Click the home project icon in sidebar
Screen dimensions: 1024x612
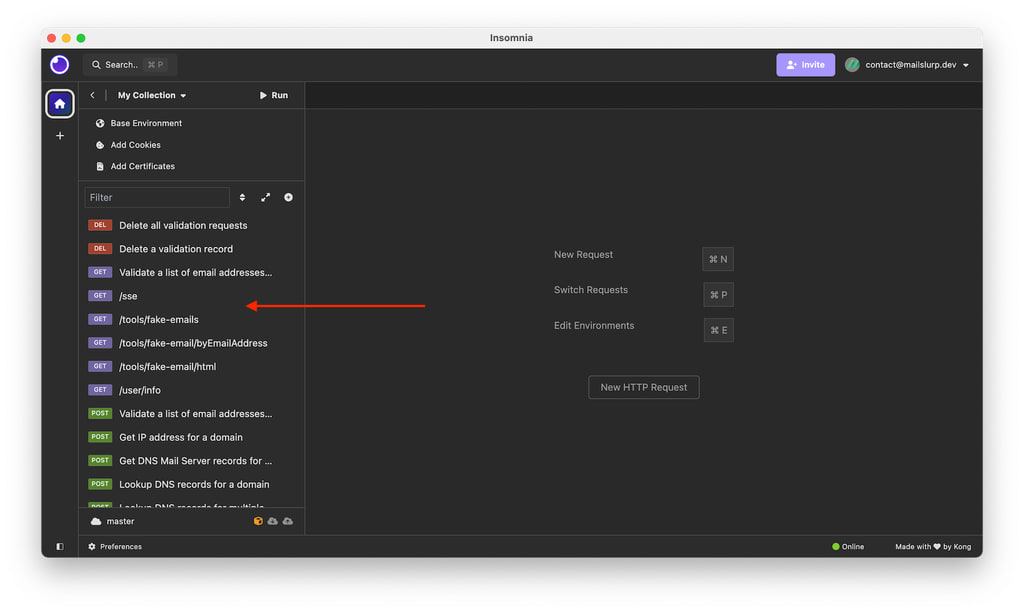click(59, 104)
